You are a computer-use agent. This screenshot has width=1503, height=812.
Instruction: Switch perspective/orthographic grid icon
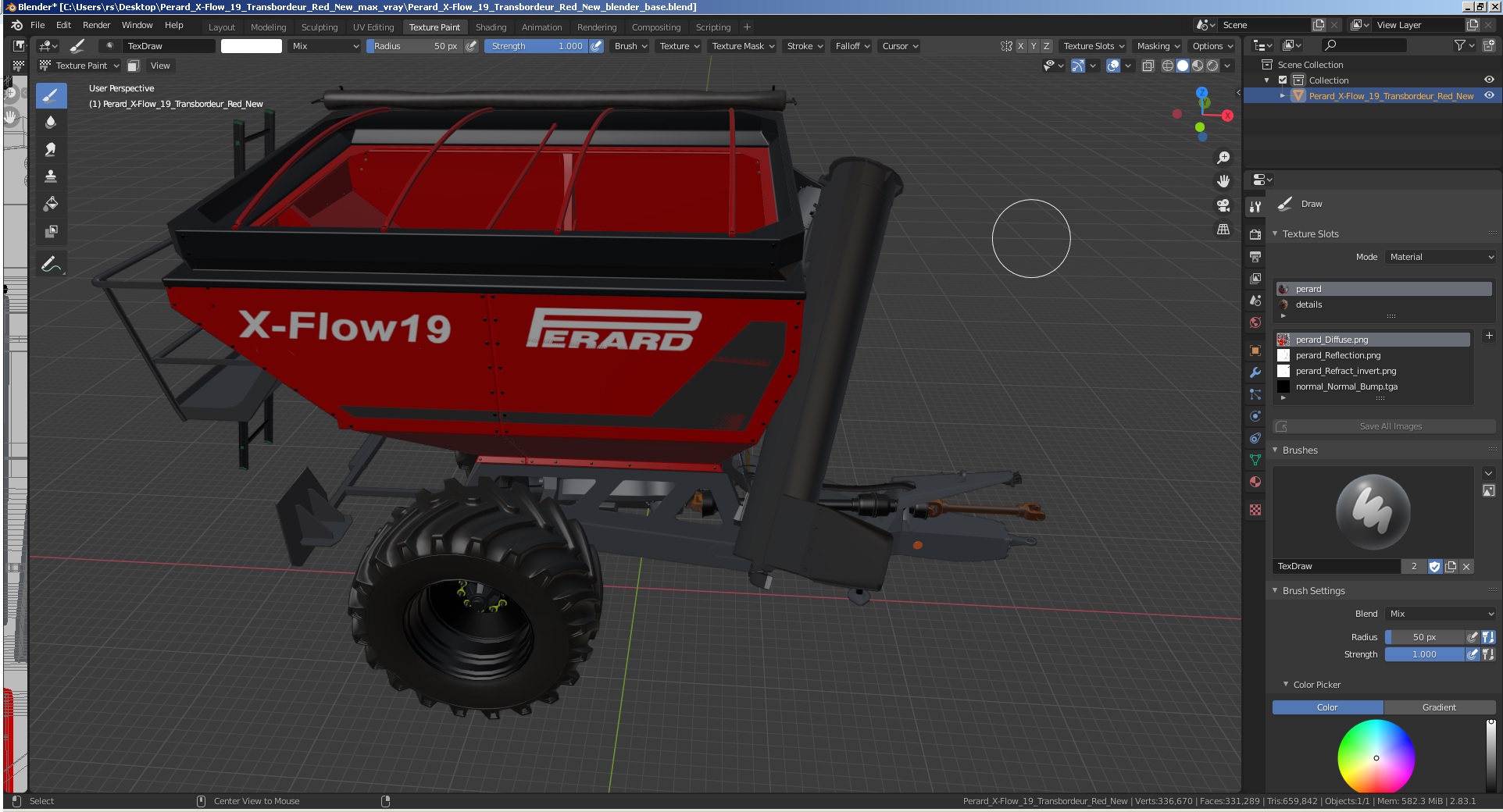tap(1223, 230)
